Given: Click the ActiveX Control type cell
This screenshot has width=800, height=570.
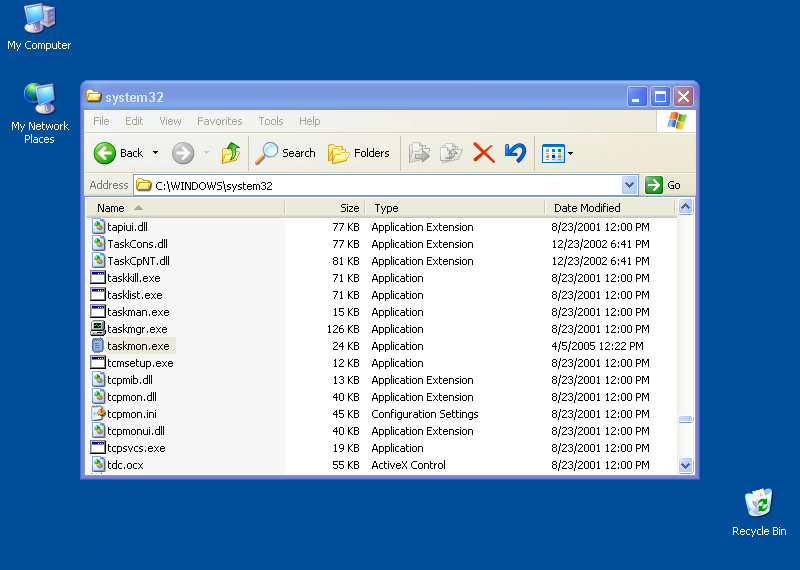Looking at the screenshot, I should (x=408, y=465).
